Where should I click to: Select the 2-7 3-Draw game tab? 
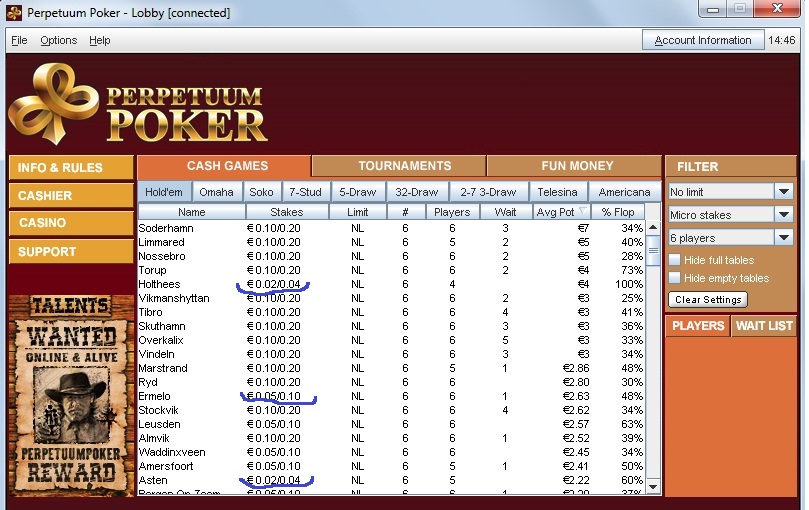pos(489,192)
